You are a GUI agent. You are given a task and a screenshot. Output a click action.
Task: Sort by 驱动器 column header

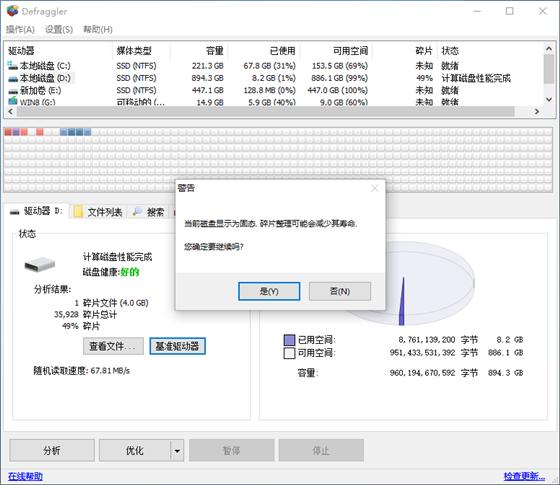click(x=59, y=51)
